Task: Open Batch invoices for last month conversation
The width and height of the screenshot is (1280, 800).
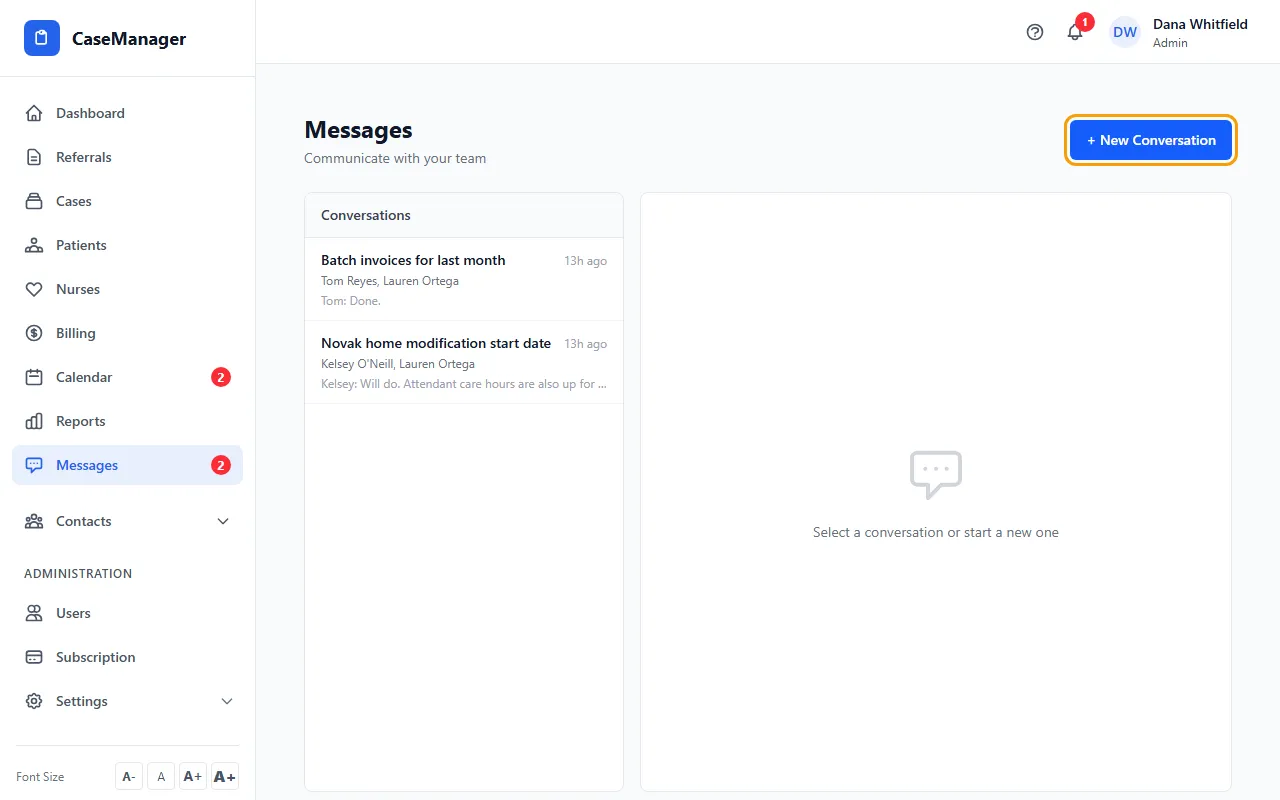Action: coord(464,279)
